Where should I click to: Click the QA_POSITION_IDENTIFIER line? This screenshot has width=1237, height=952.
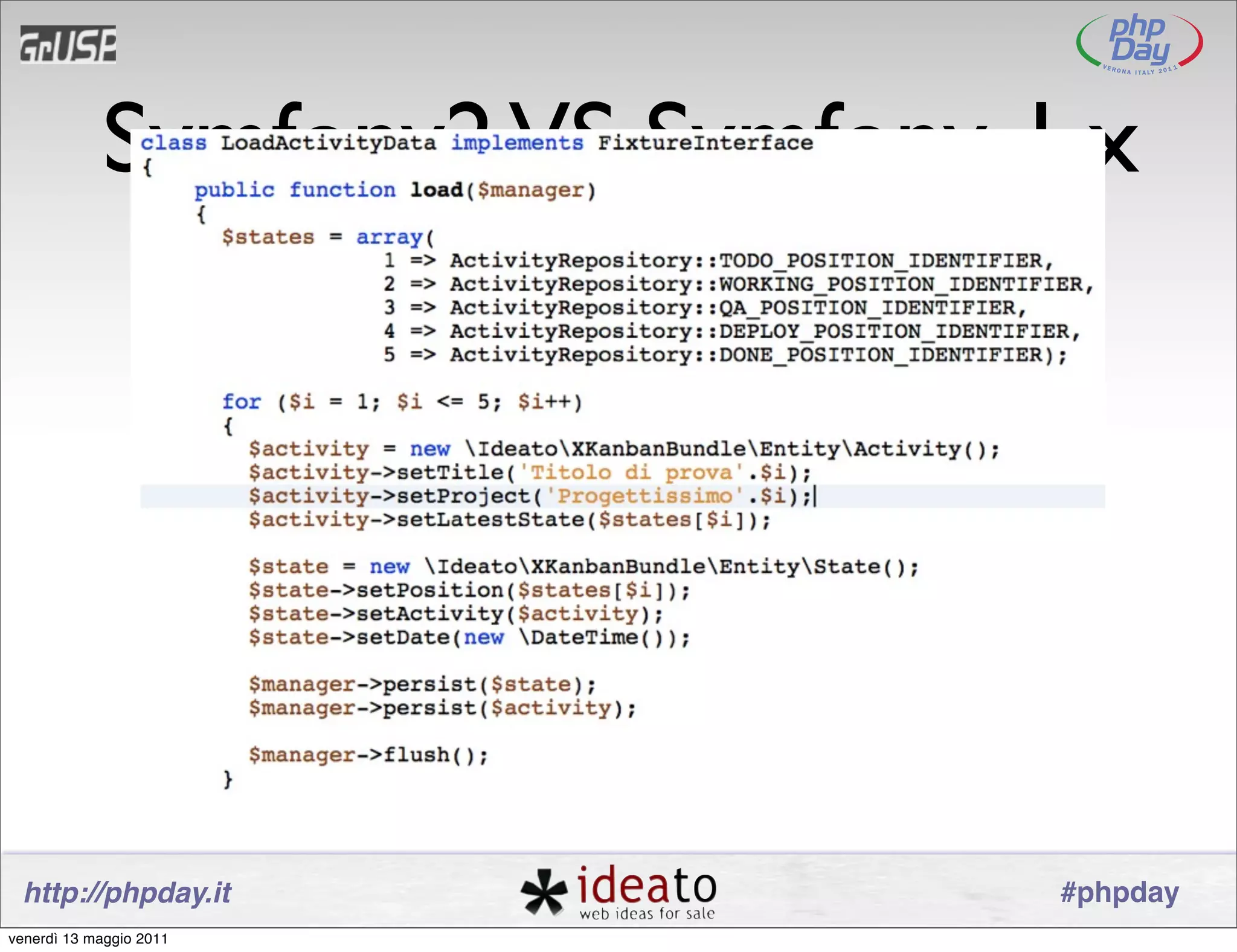(705, 307)
